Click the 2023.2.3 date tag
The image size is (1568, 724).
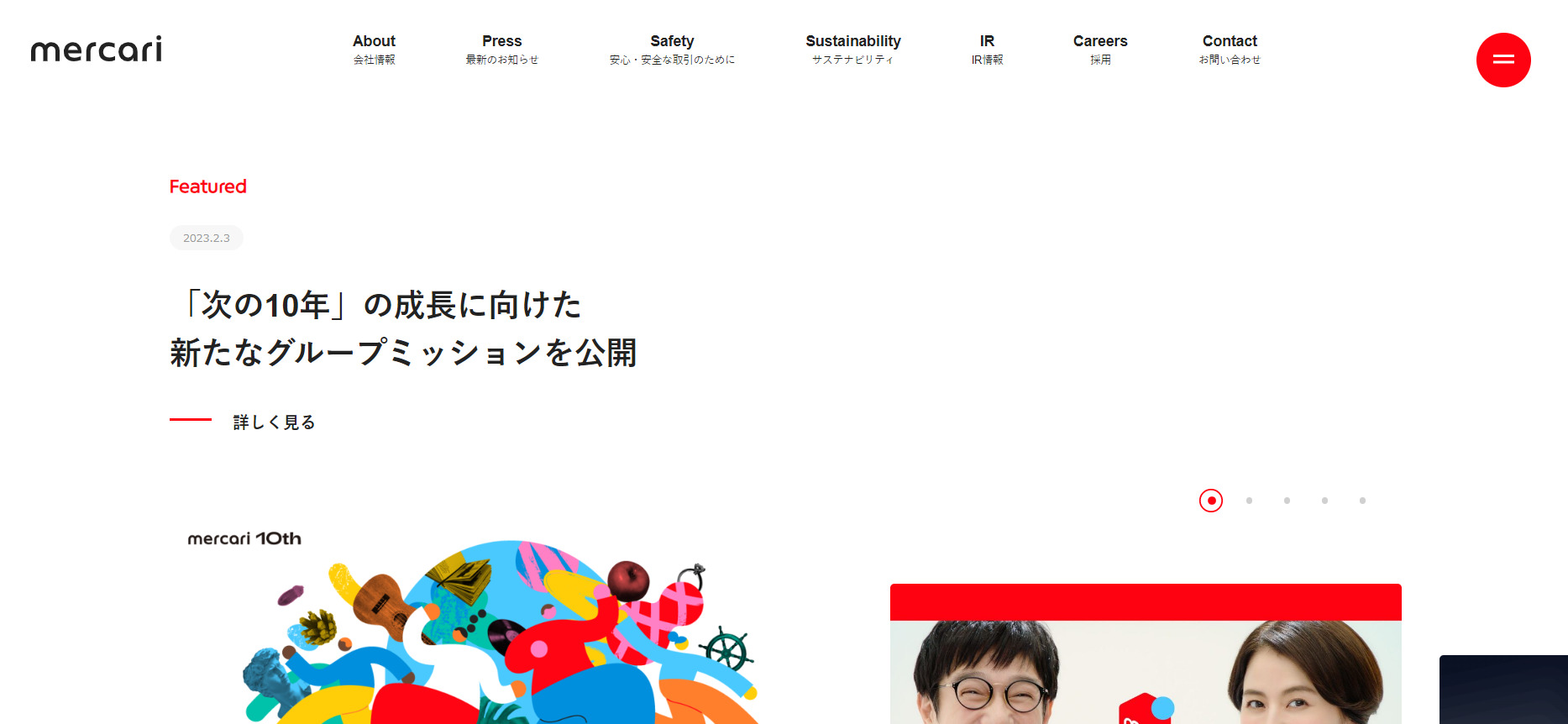207,238
